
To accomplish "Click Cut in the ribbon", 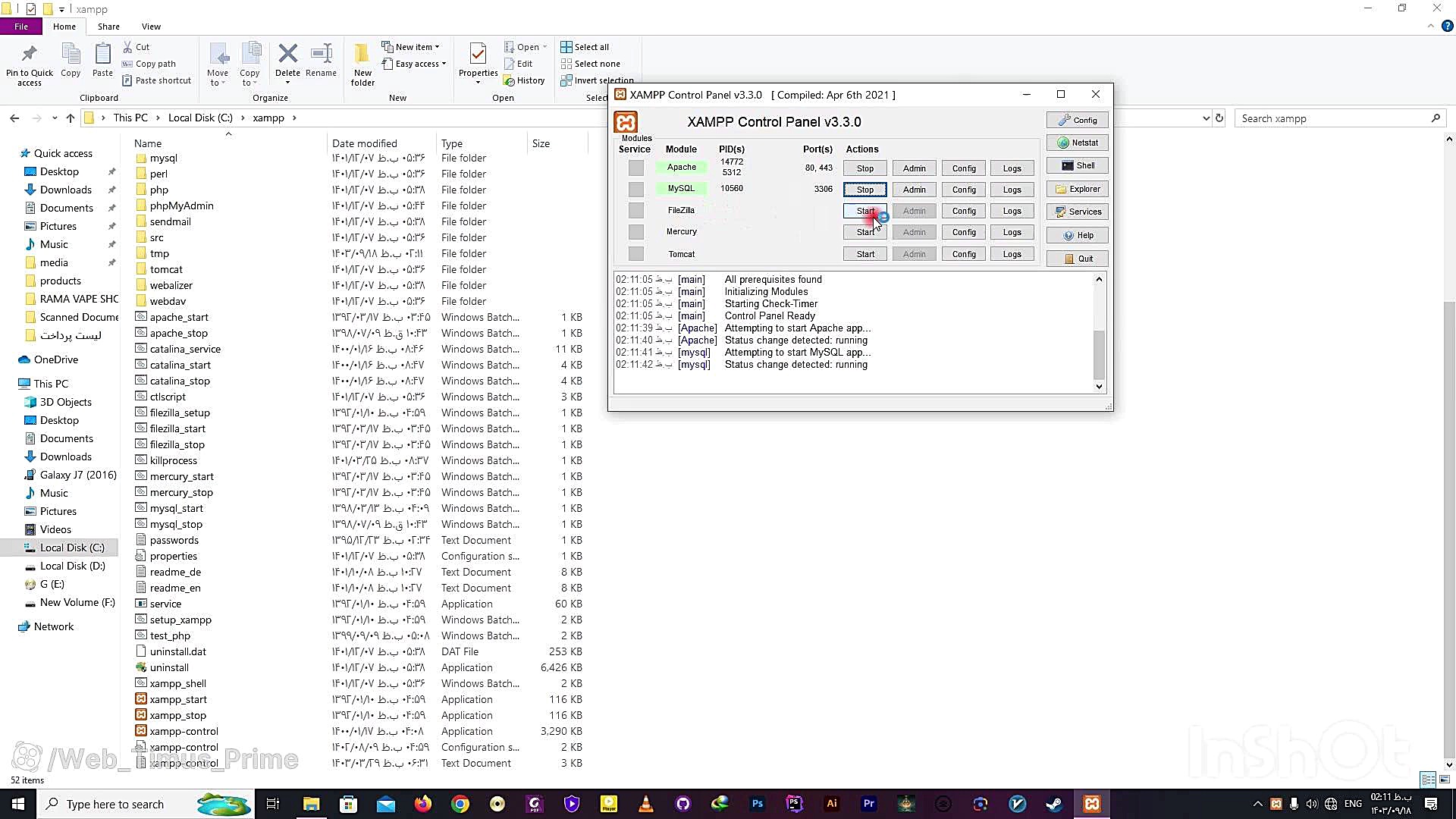I will tap(136, 47).
